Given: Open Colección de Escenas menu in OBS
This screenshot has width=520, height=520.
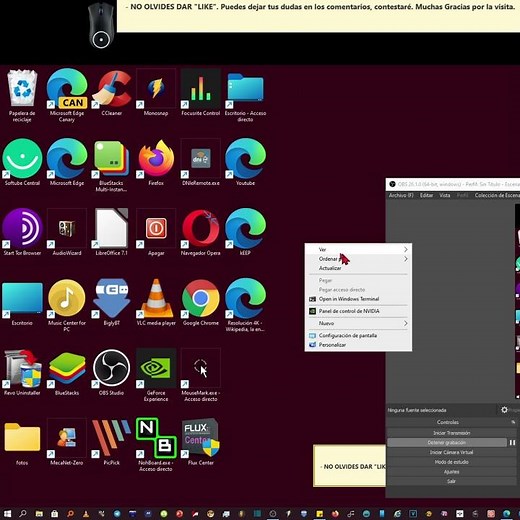Looking at the screenshot, I should 497,195.
